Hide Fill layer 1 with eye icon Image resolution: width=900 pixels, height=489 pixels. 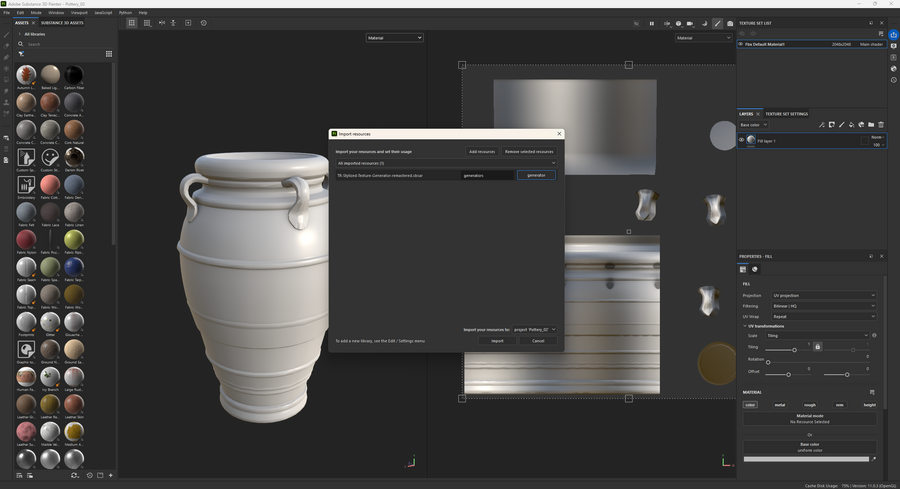[x=742, y=141]
